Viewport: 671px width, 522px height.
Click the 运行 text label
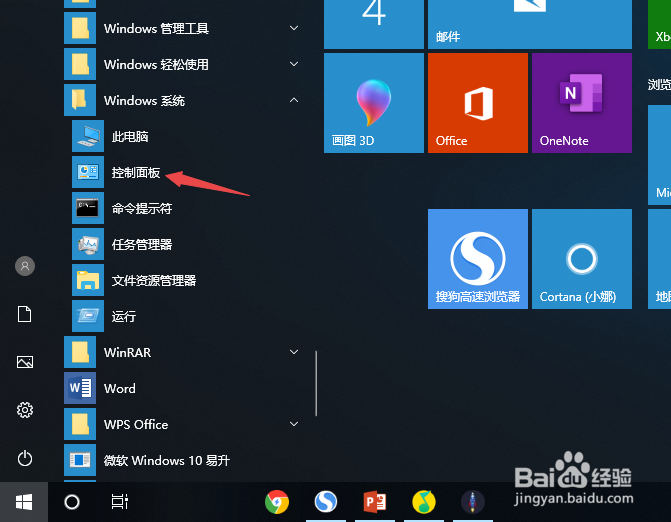tap(124, 316)
